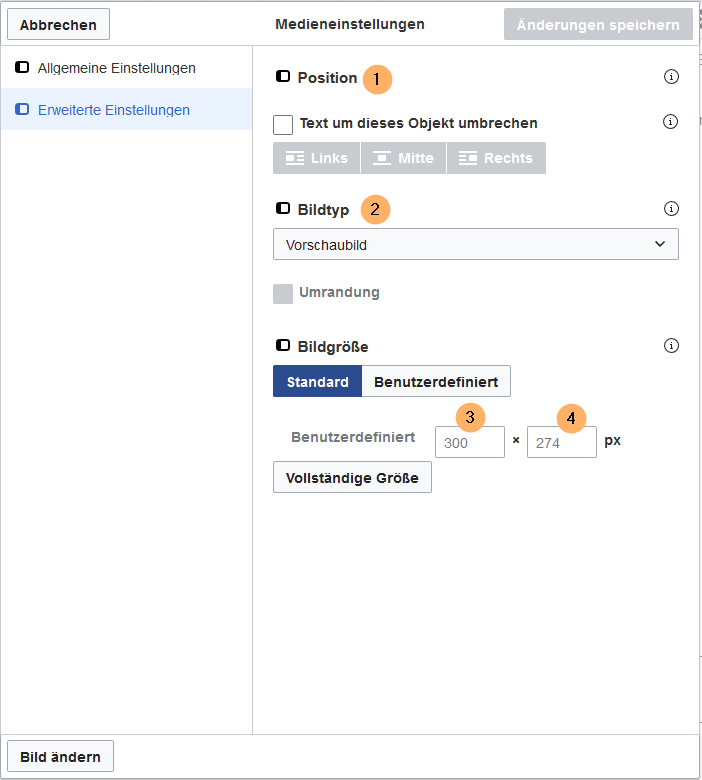Switch image size to Benutzerdefiniert

click(x=436, y=381)
